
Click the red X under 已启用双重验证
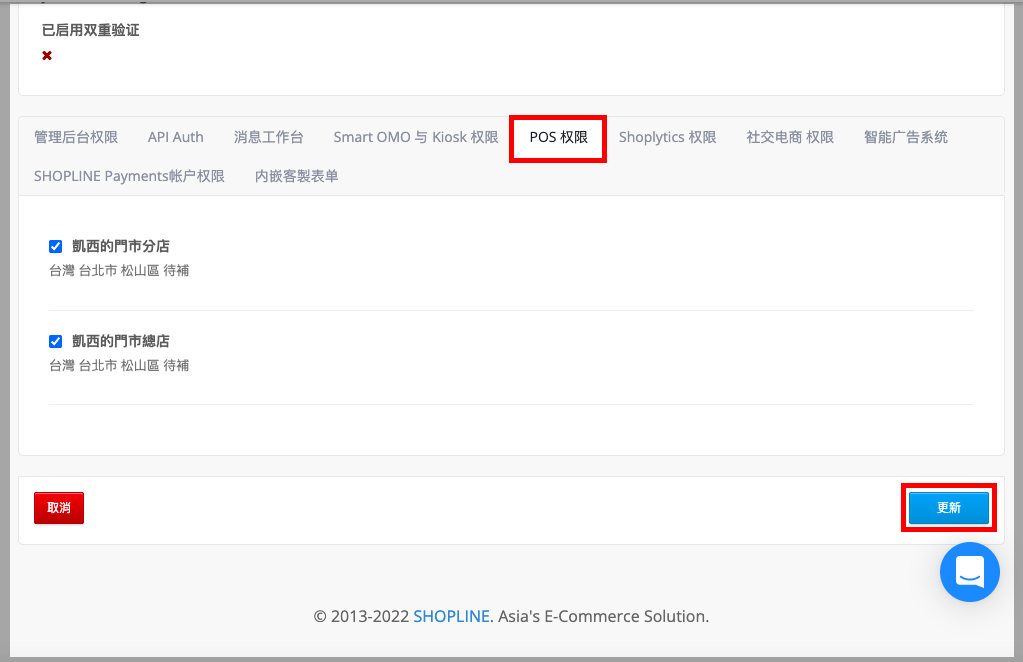click(x=47, y=55)
